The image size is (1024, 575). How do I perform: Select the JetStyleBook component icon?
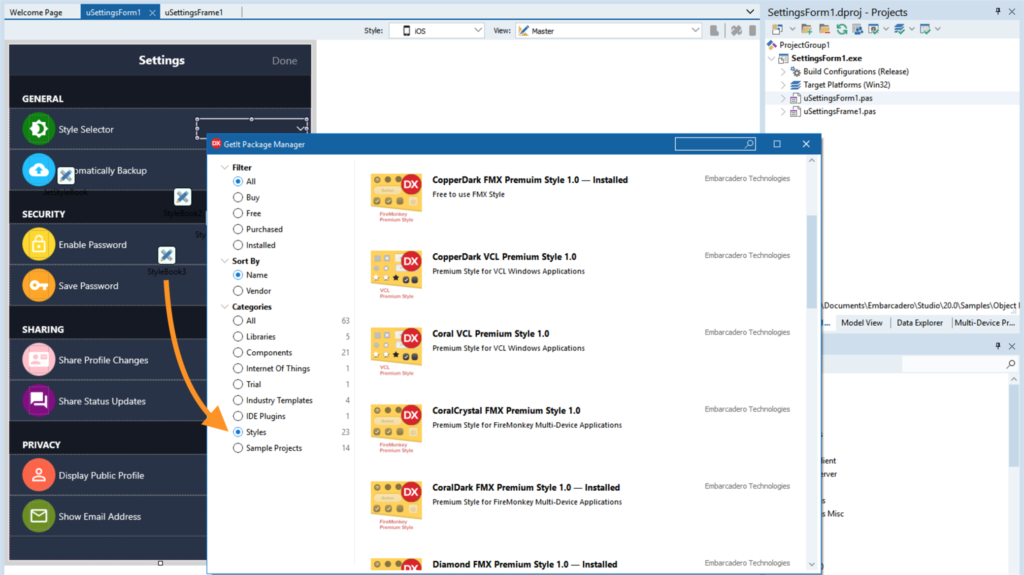65,175
